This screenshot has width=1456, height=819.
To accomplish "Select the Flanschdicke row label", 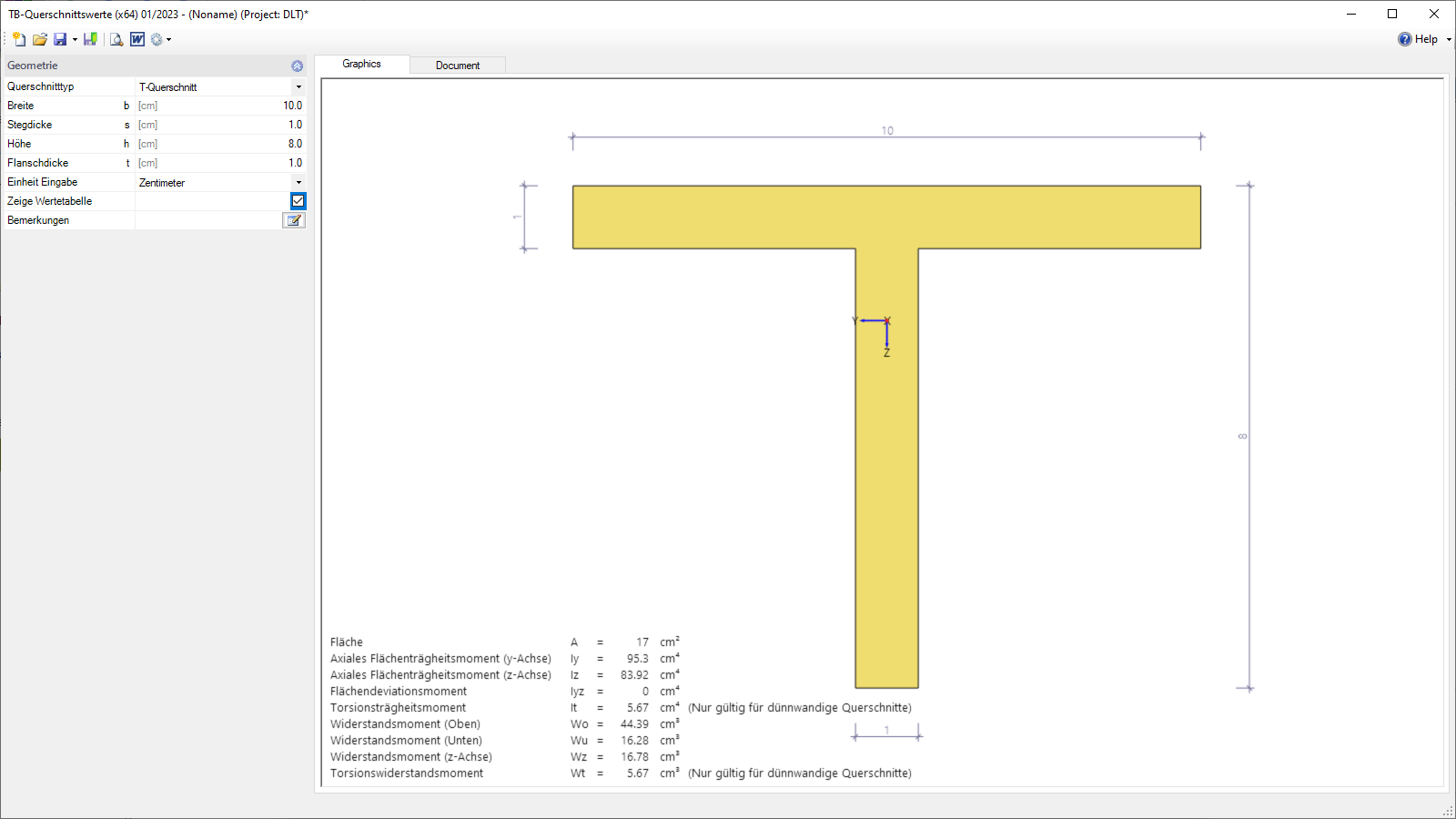I will 38,163.
